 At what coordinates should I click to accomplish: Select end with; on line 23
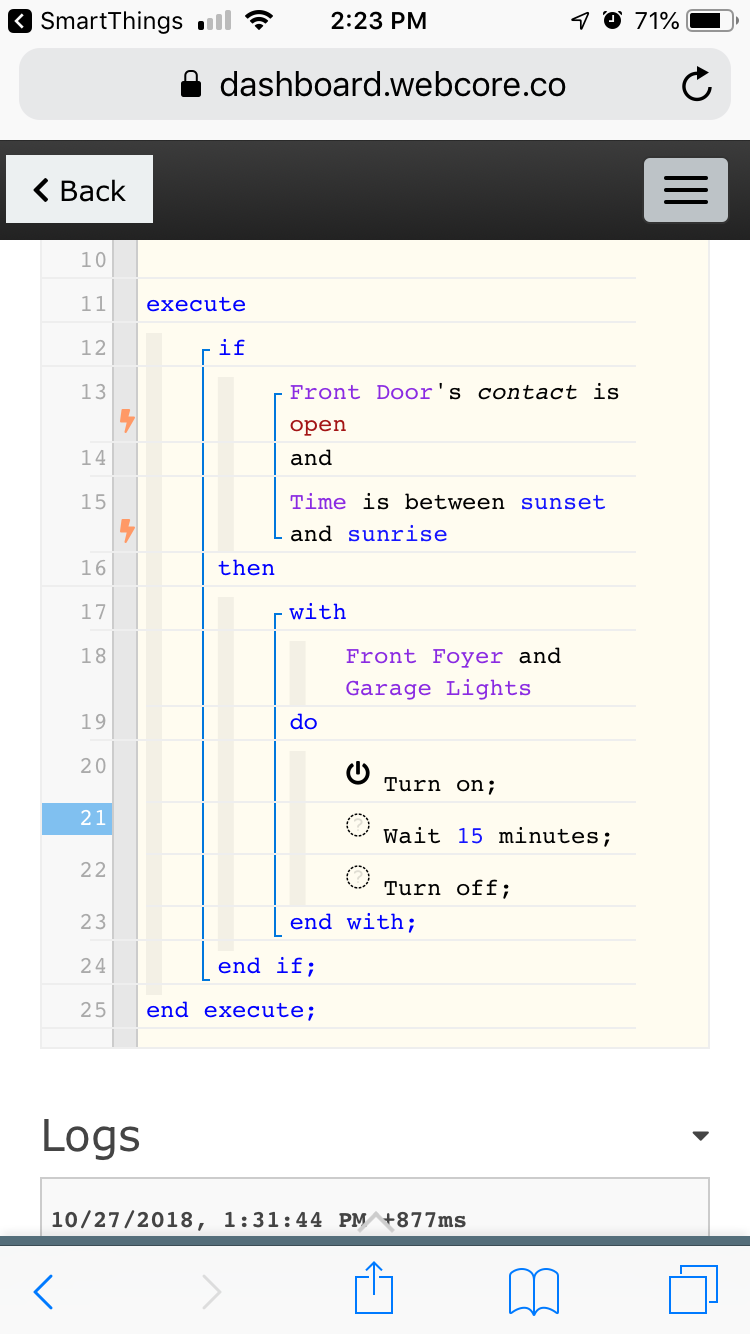(x=353, y=922)
